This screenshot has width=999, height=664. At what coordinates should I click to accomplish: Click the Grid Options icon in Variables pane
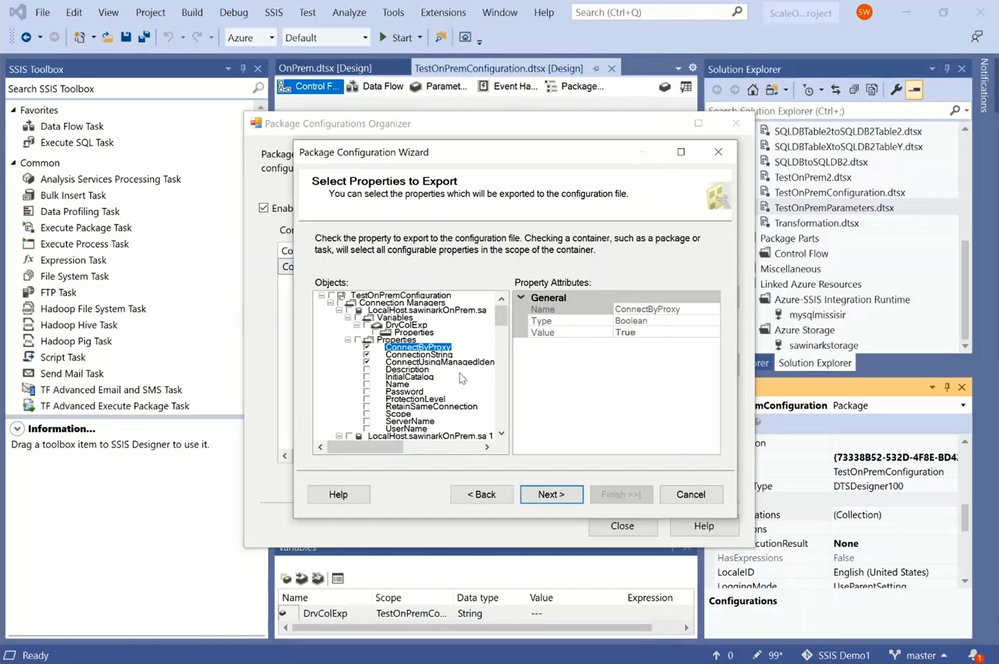(338, 579)
